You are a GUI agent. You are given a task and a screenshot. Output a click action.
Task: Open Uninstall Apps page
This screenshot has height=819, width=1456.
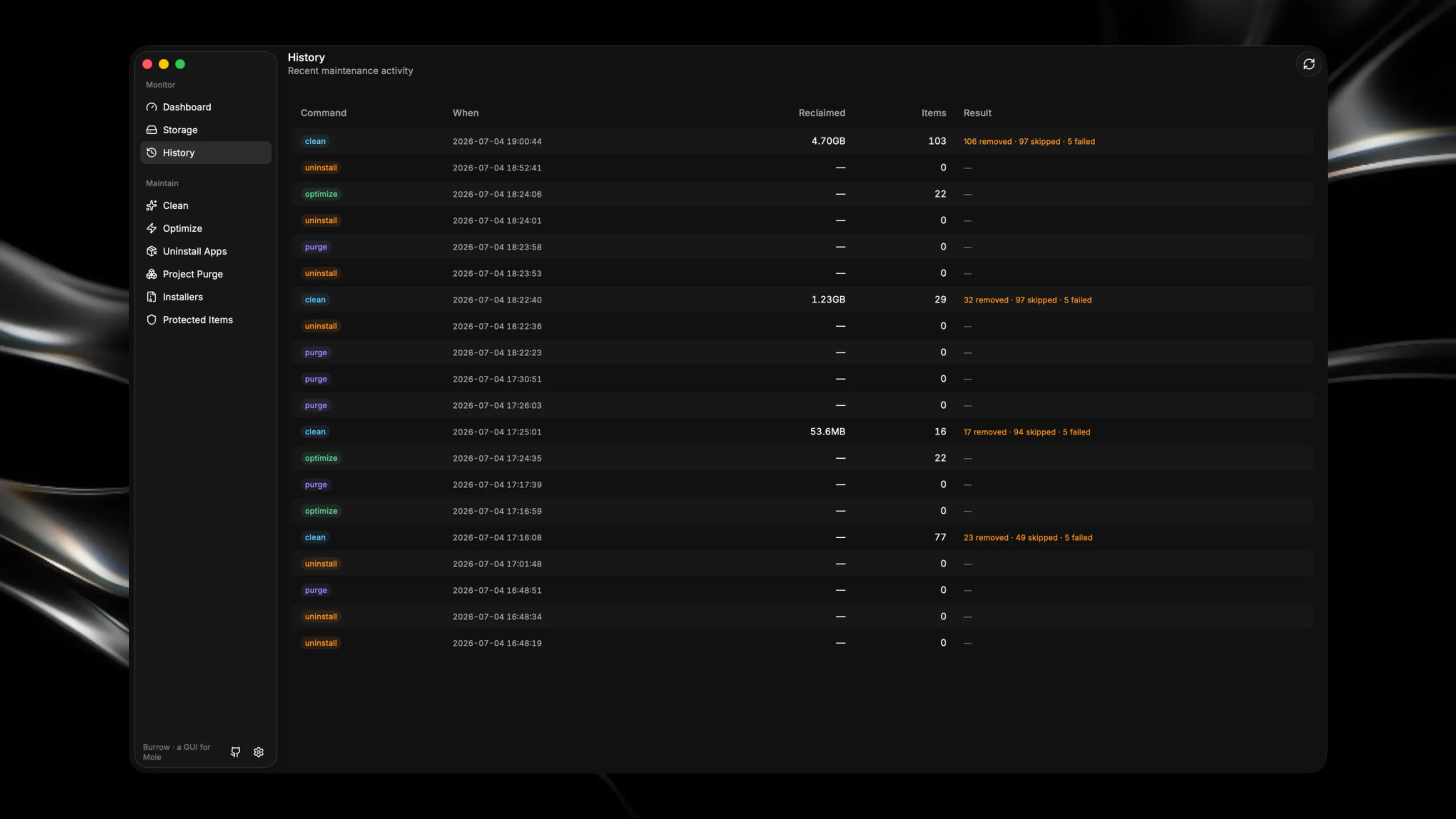206,251
